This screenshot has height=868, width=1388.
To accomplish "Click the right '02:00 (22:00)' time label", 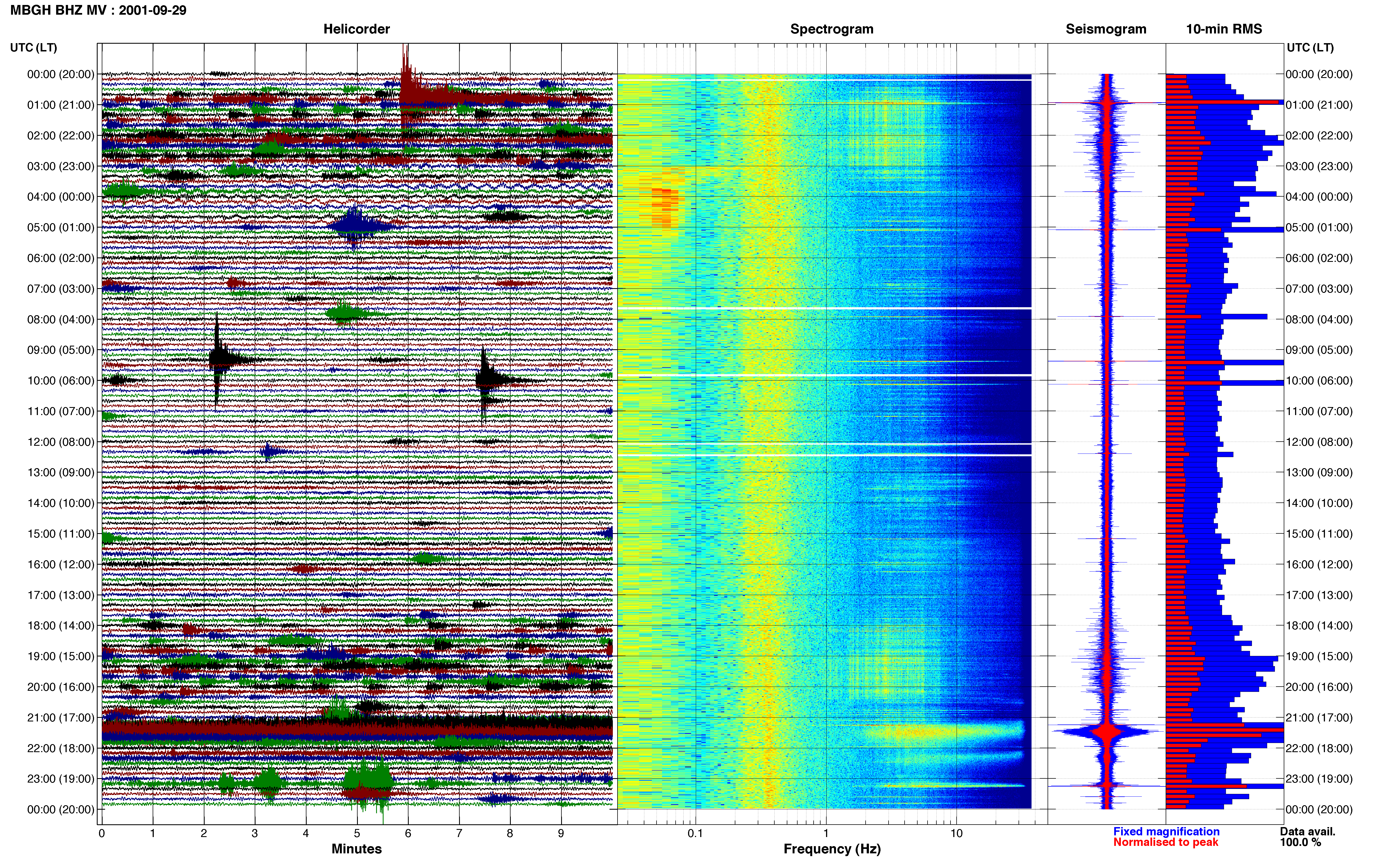I will tap(1319, 136).
